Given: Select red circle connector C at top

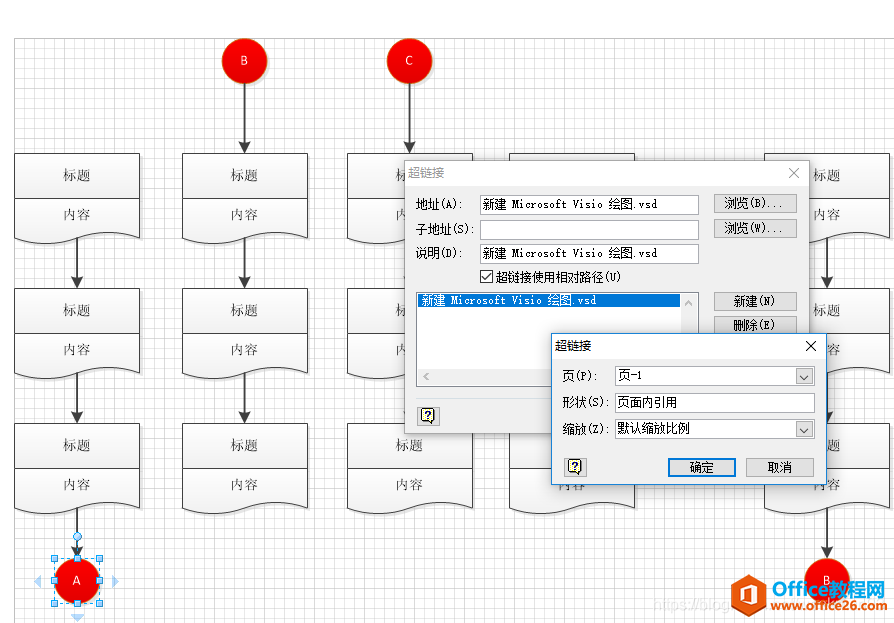Looking at the screenshot, I should [x=409, y=61].
